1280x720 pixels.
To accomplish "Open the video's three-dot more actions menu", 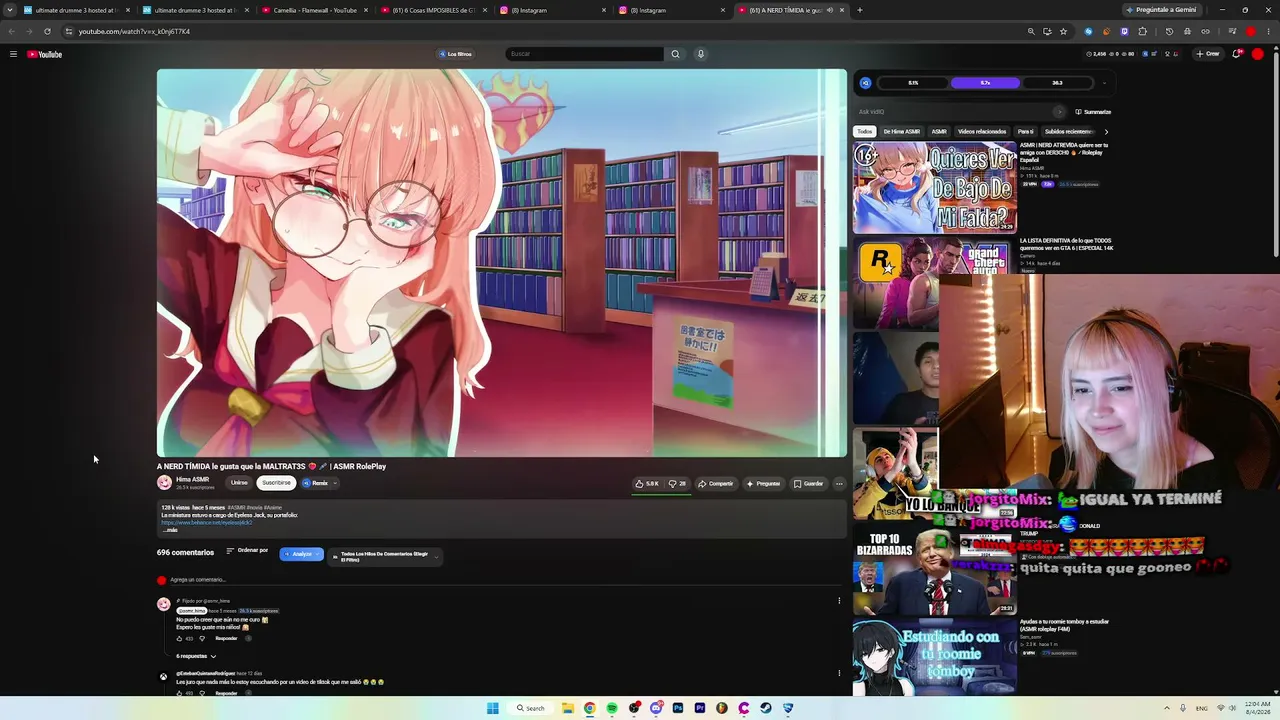I will [839, 484].
